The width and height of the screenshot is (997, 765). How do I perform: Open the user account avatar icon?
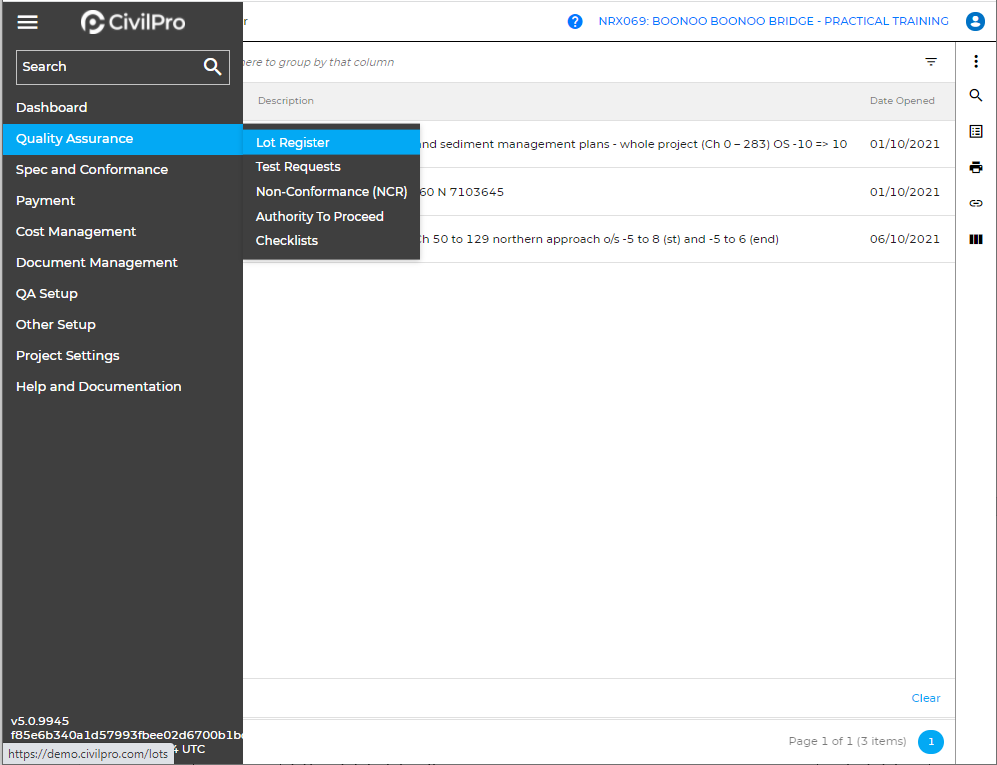click(x=975, y=21)
